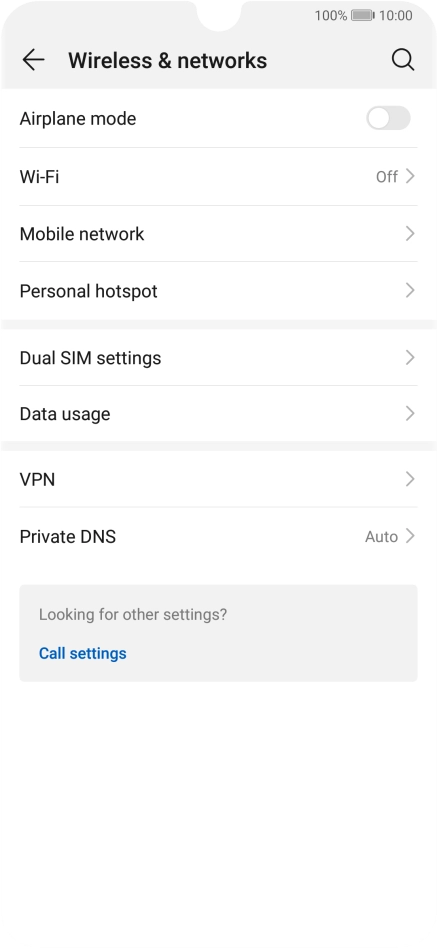Open the search magnifier icon
This screenshot has width=437, height=948.
[403, 60]
